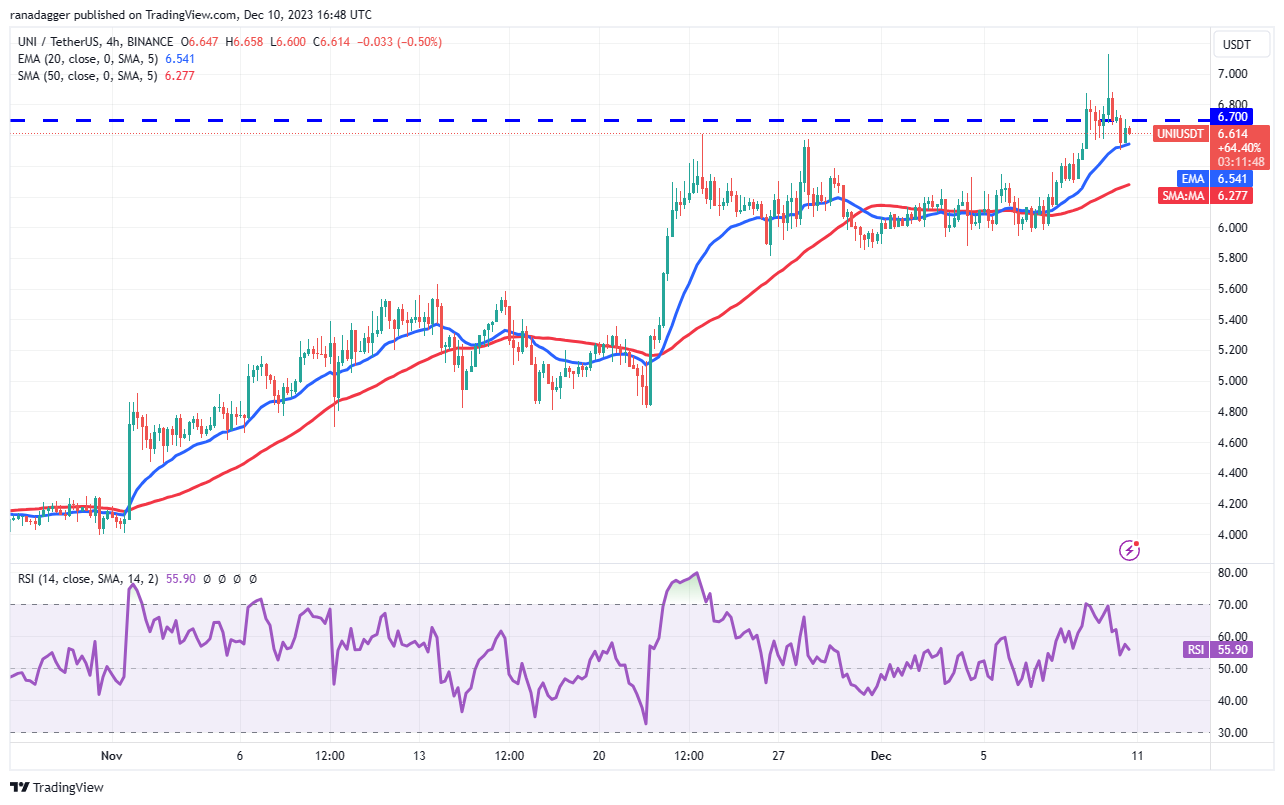The height and width of the screenshot is (805, 1284).
Task: Click the purple lightning bolt events icon
Action: pos(1130,549)
